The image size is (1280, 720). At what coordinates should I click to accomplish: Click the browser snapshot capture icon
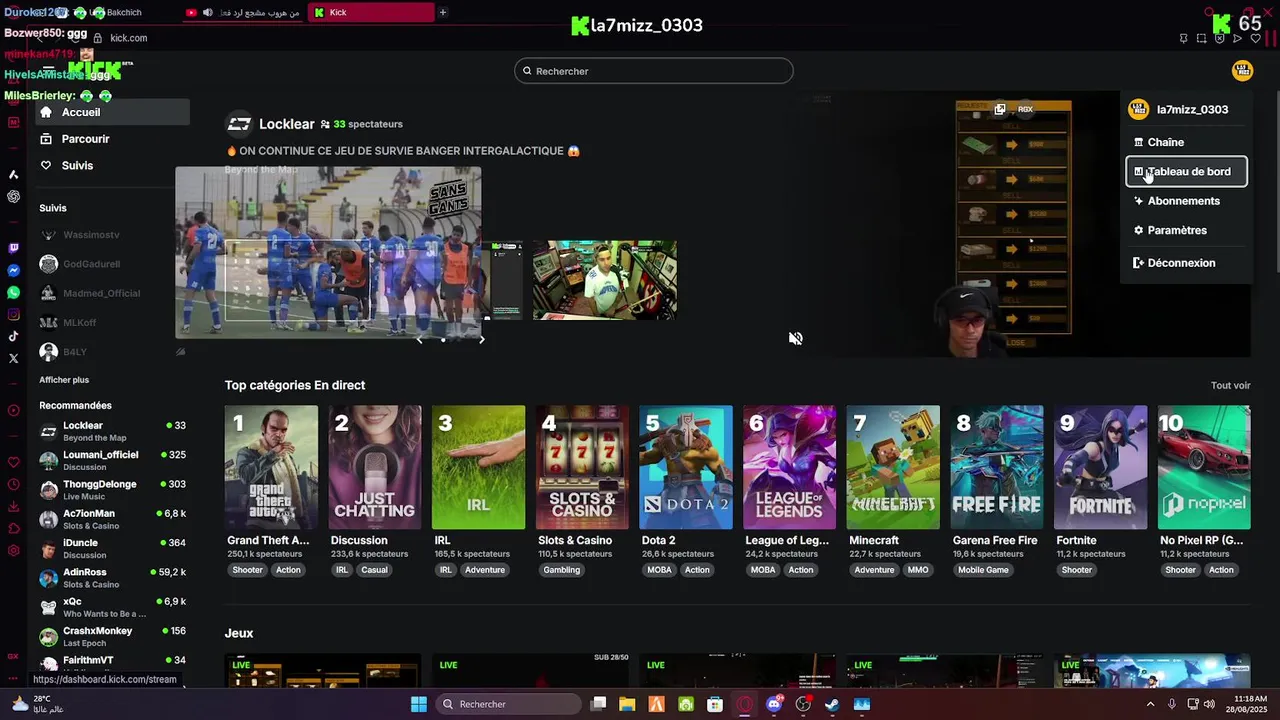point(1202,39)
